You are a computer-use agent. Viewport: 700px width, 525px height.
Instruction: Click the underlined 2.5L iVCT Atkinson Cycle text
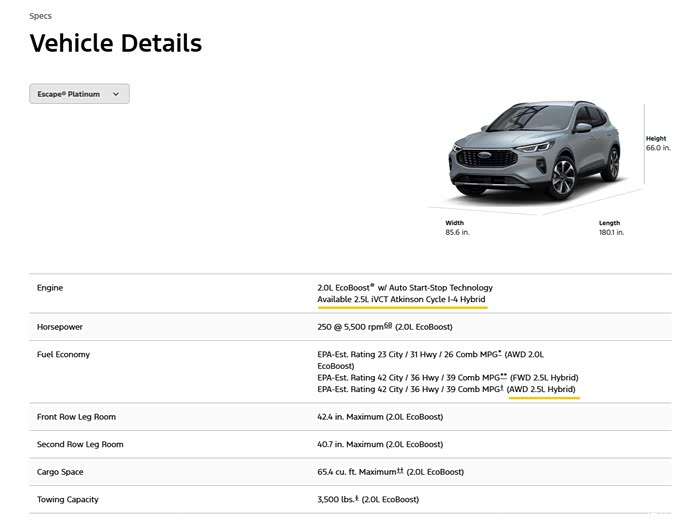coord(402,300)
